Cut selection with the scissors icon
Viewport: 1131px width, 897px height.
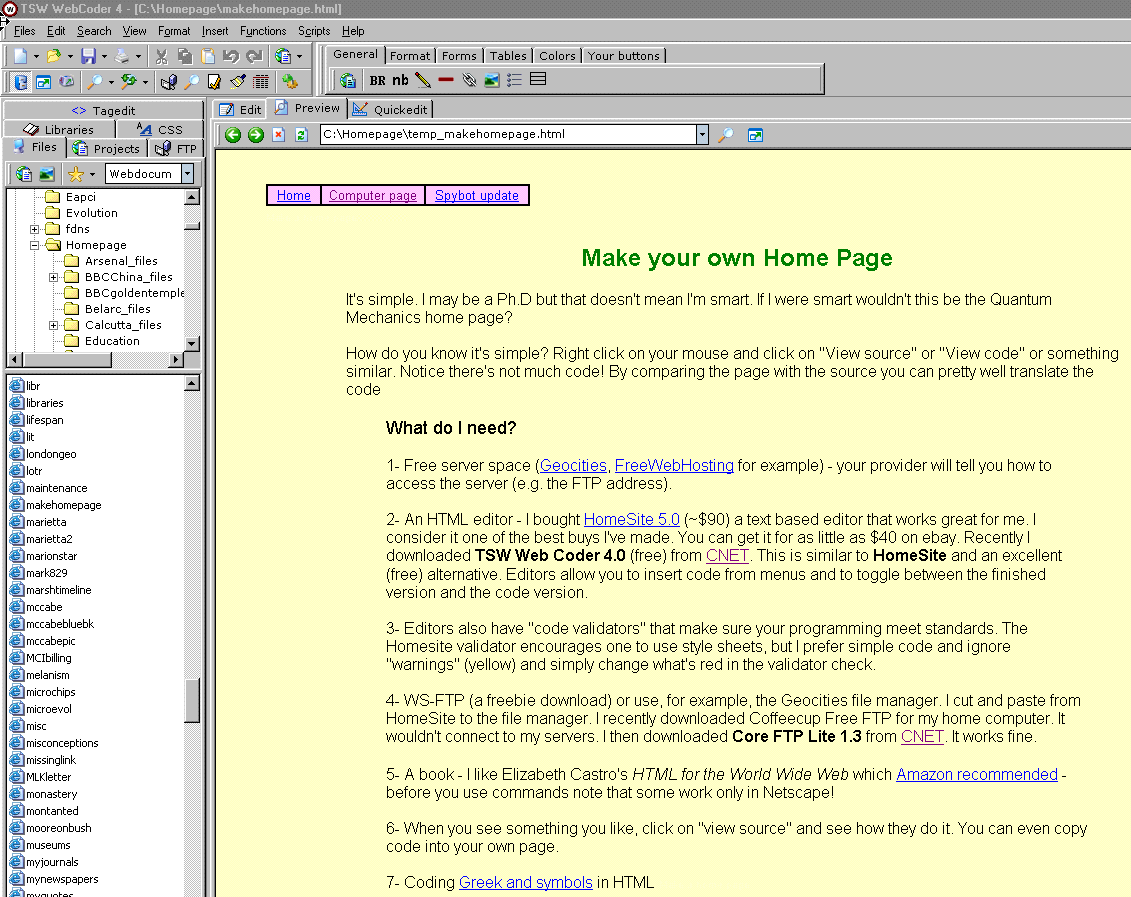pos(162,56)
